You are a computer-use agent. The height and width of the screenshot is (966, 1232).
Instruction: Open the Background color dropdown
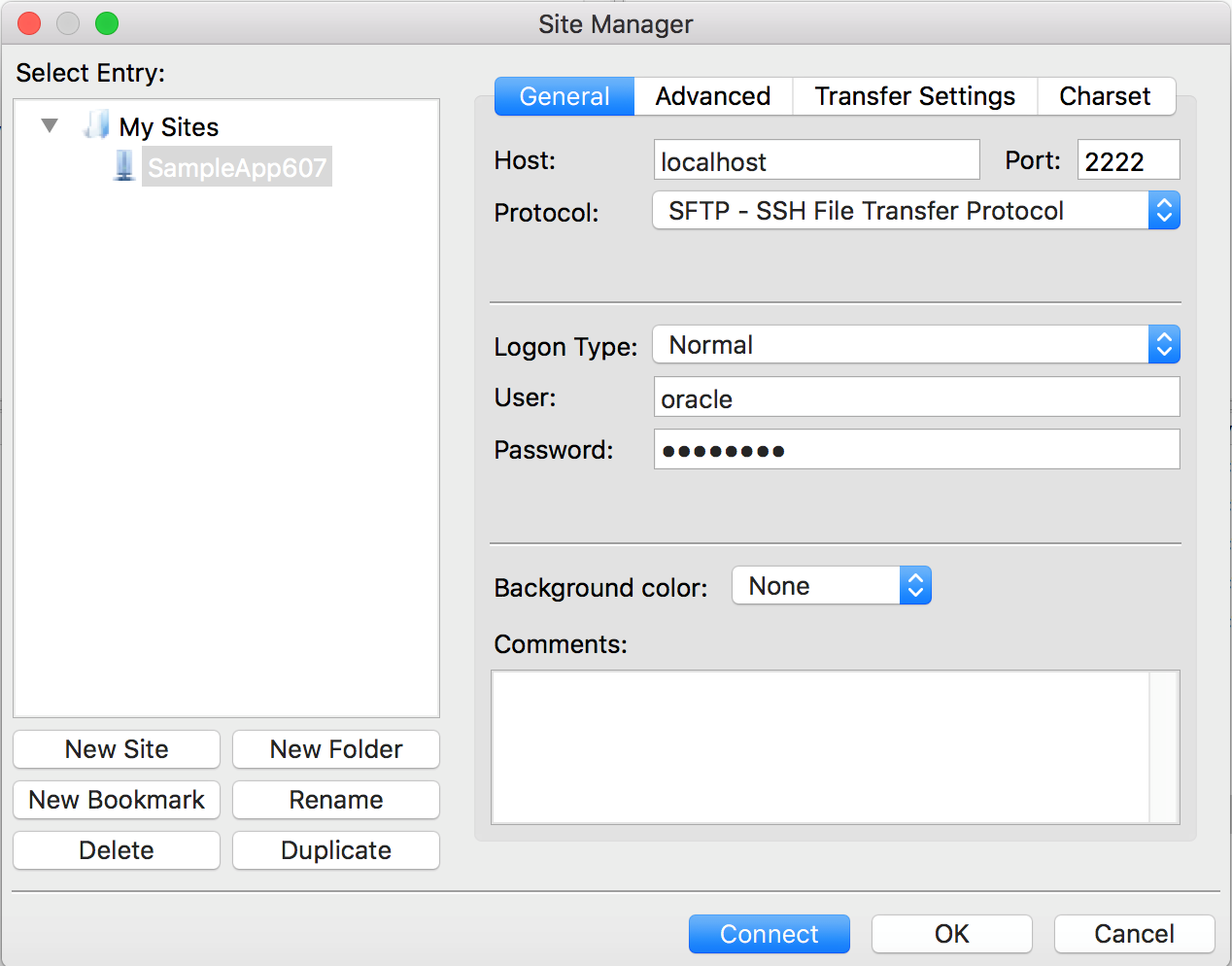[832, 586]
